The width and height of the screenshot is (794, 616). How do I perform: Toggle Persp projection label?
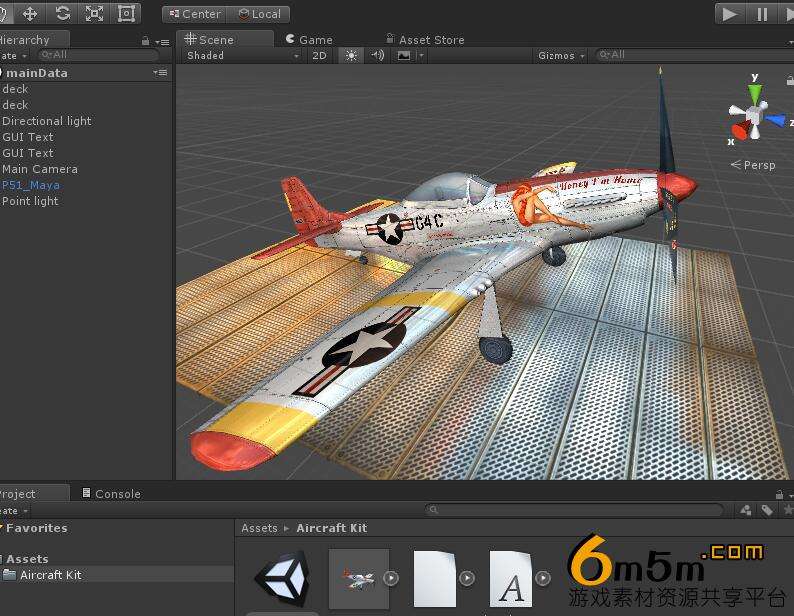pyautogui.click(x=753, y=165)
